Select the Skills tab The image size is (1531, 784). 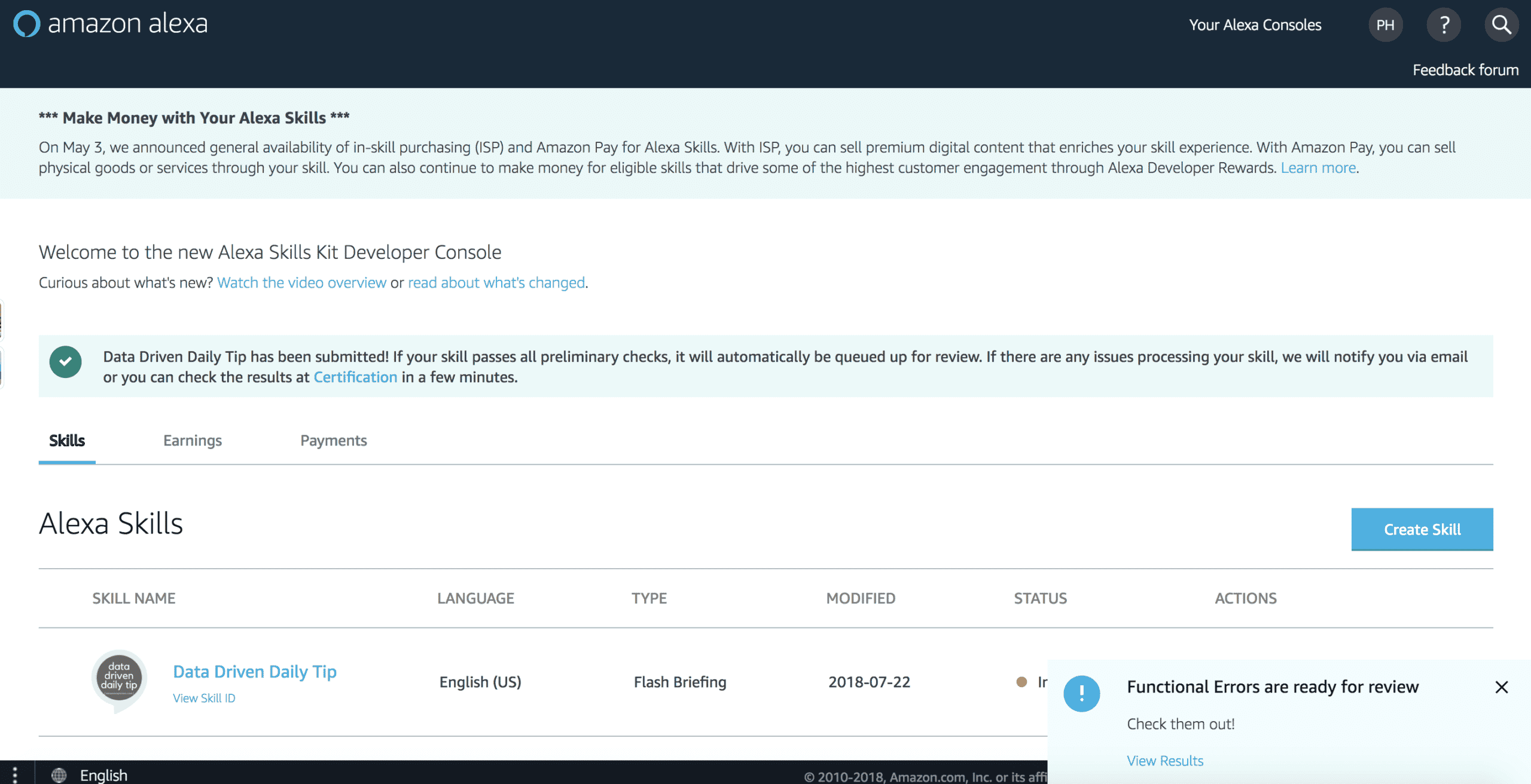pyautogui.click(x=67, y=441)
